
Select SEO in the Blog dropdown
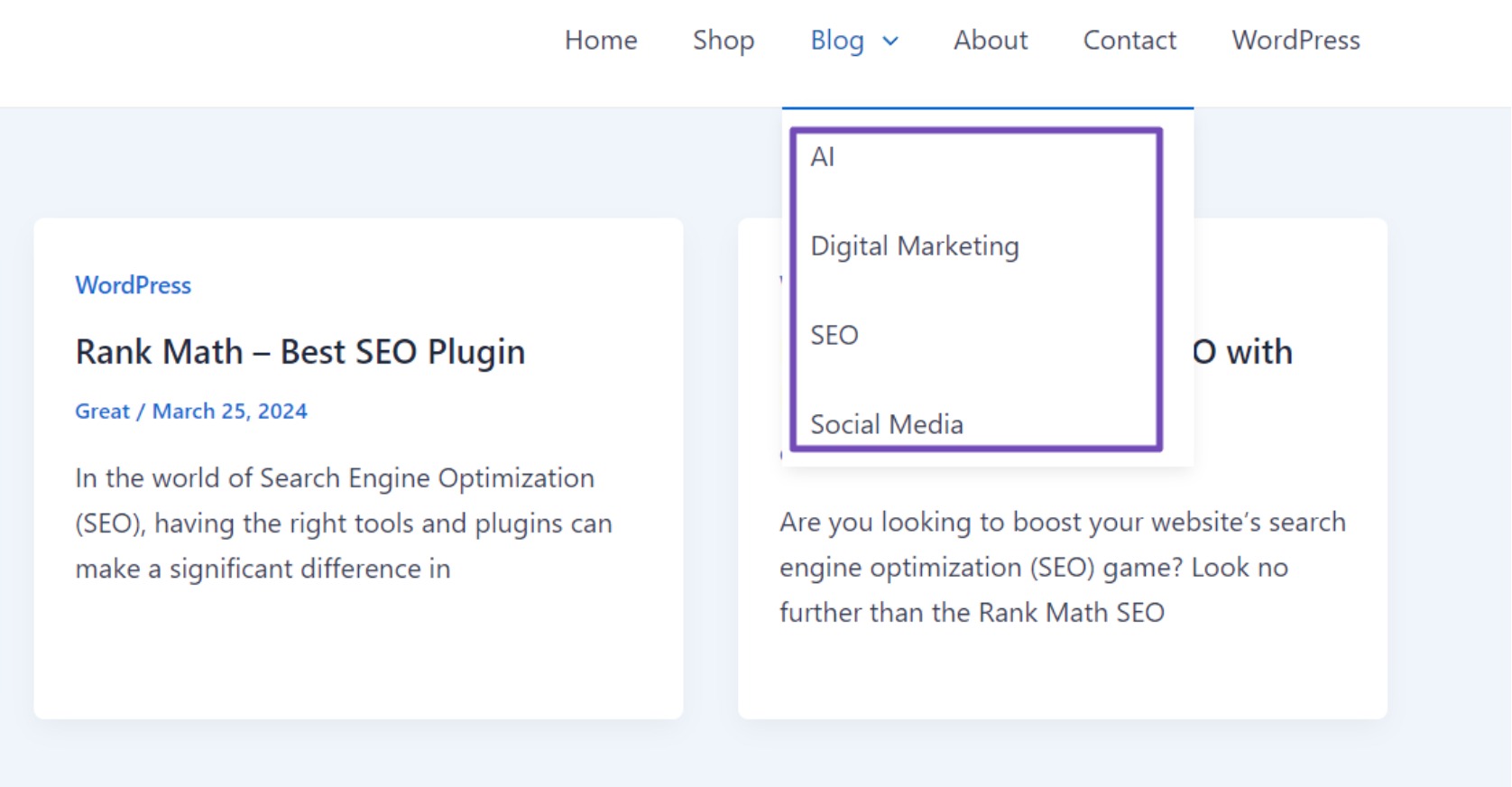[834, 336]
